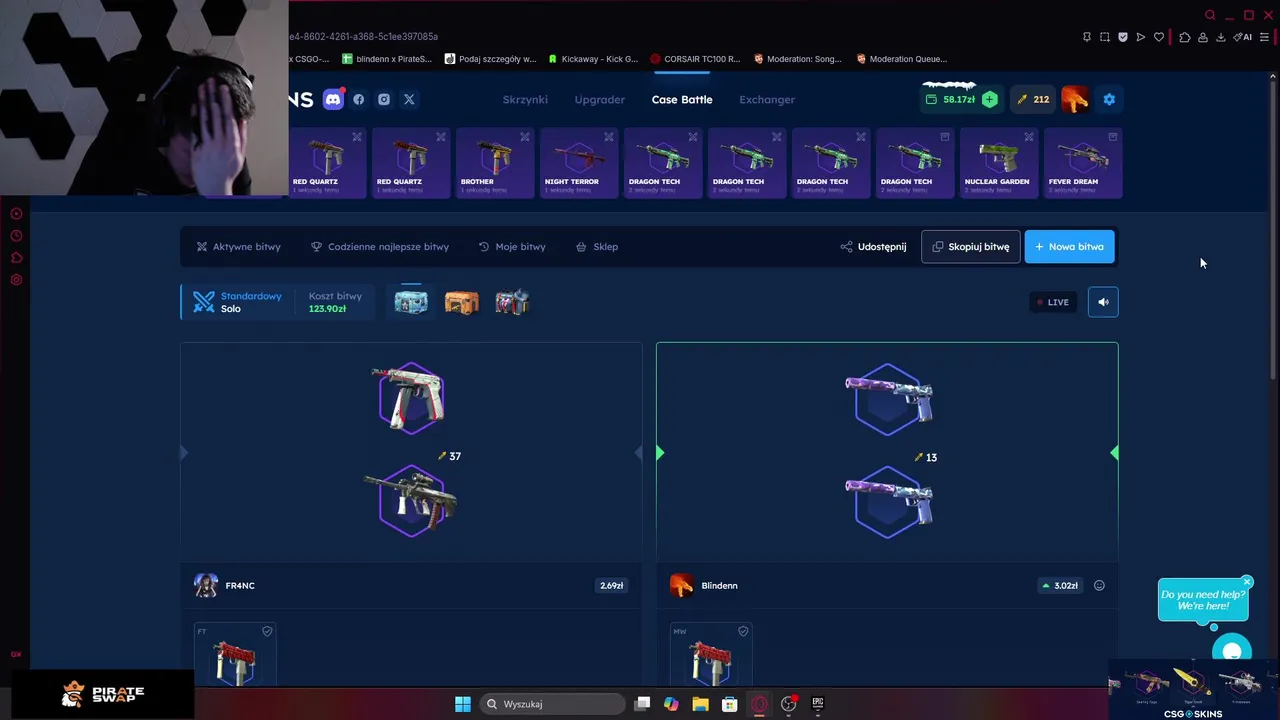Open the Case Battle tab
The width and height of the screenshot is (1280, 720).
pos(682,99)
